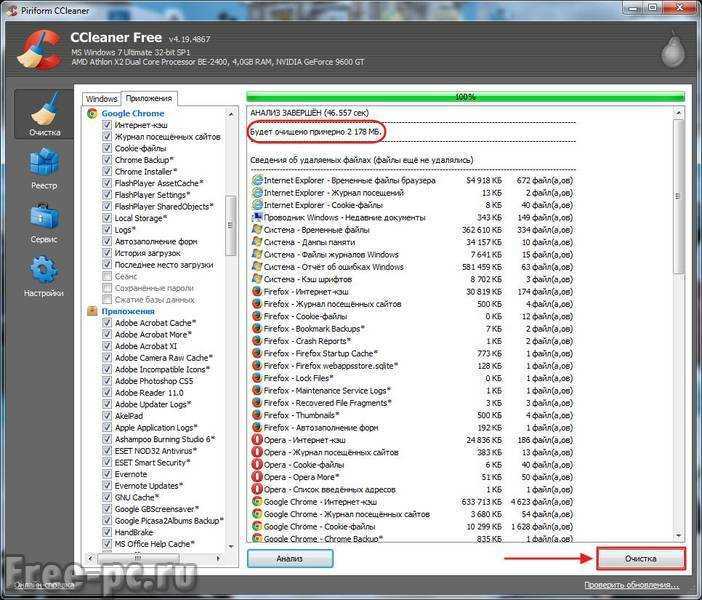Select Приложения group heading in list

click(128, 311)
